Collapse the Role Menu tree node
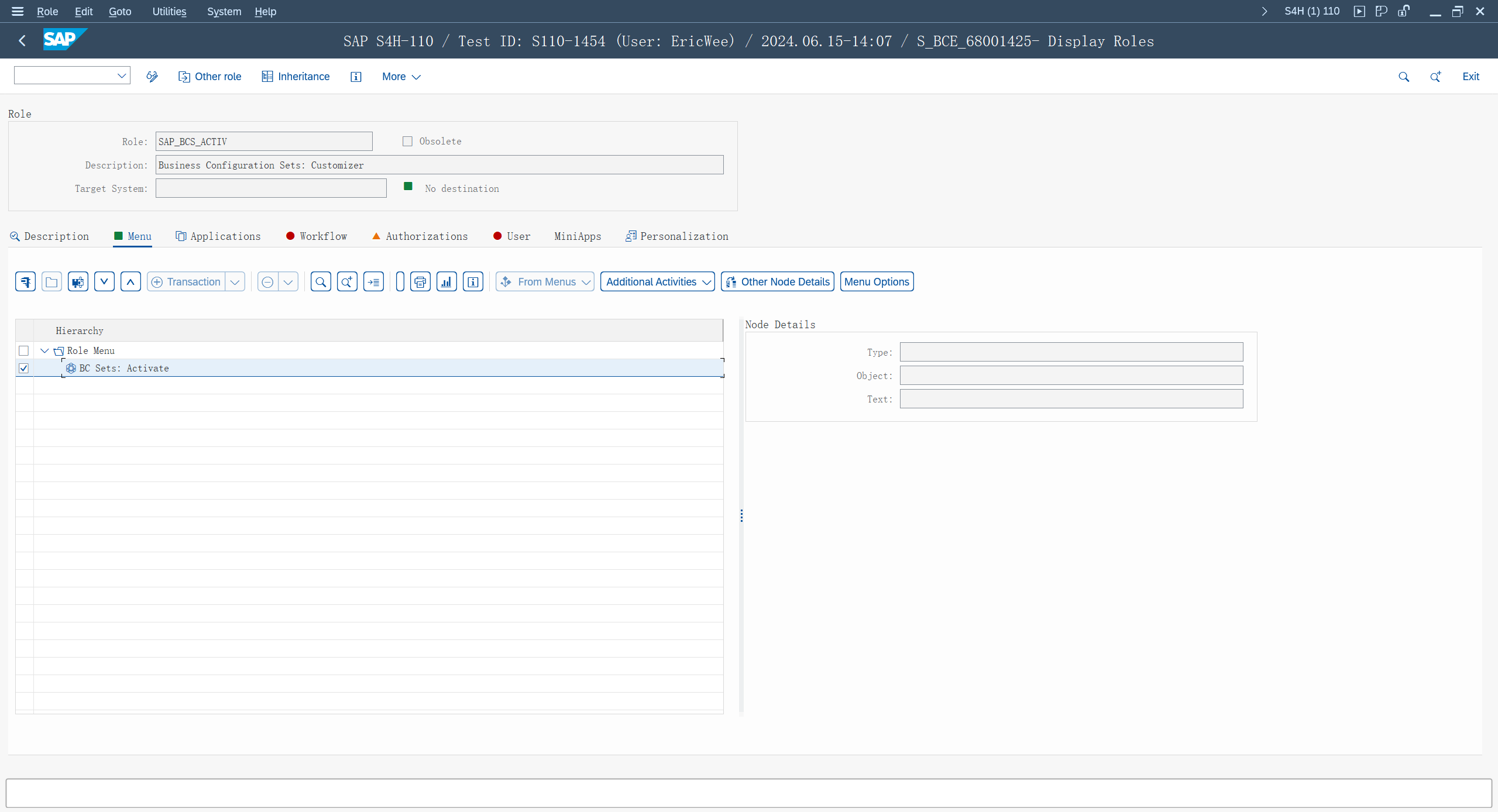This screenshot has height=812, width=1498. pos(44,350)
